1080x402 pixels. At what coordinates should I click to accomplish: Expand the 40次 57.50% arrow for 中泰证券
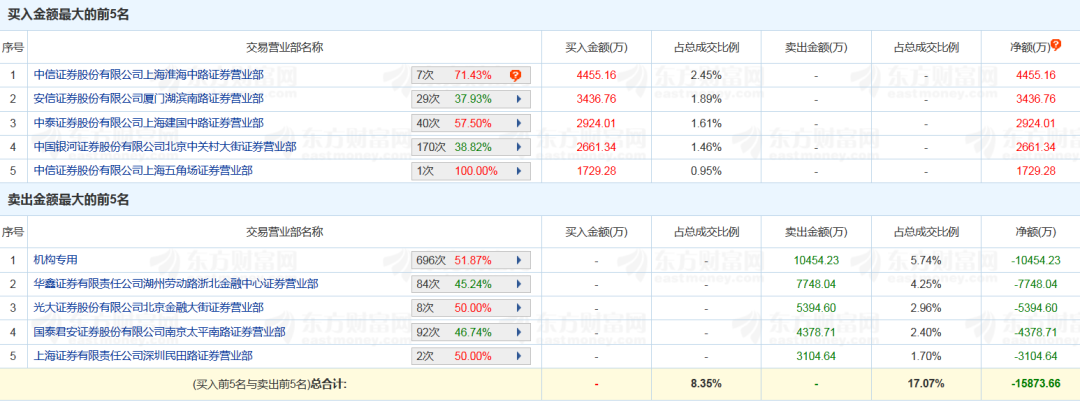[x=518, y=123]
